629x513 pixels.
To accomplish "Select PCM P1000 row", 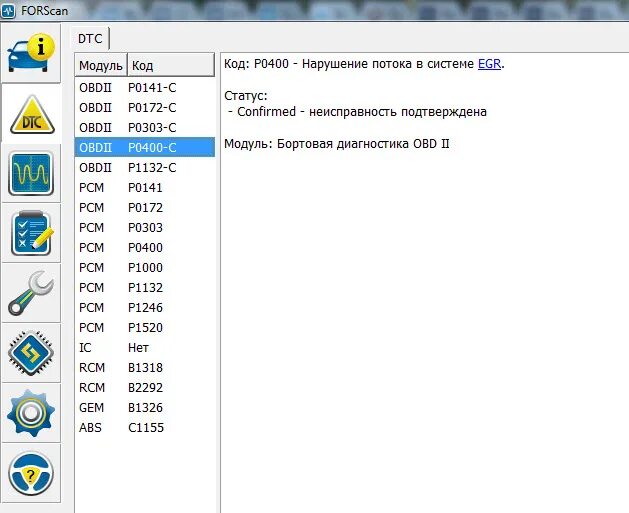I will pyautogui.click(x=145, y=268).
